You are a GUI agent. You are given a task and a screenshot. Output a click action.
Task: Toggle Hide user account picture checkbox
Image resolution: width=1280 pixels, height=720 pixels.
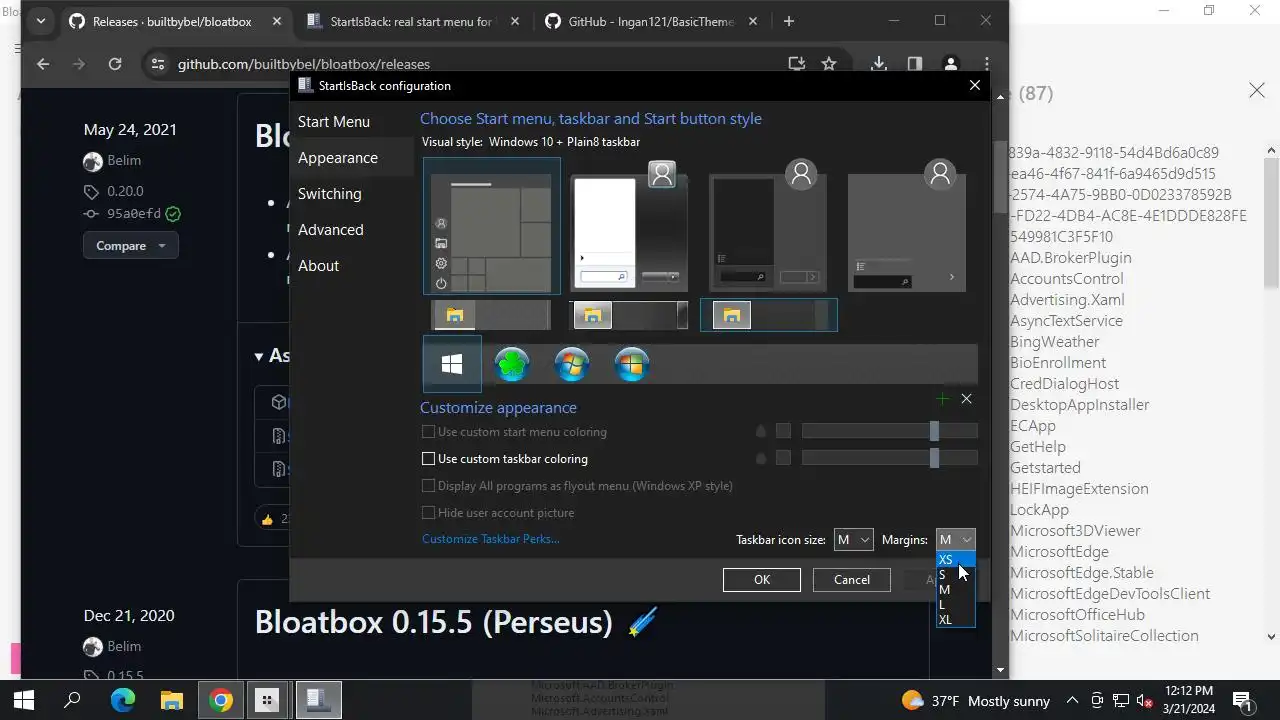(x=428, y=513)
